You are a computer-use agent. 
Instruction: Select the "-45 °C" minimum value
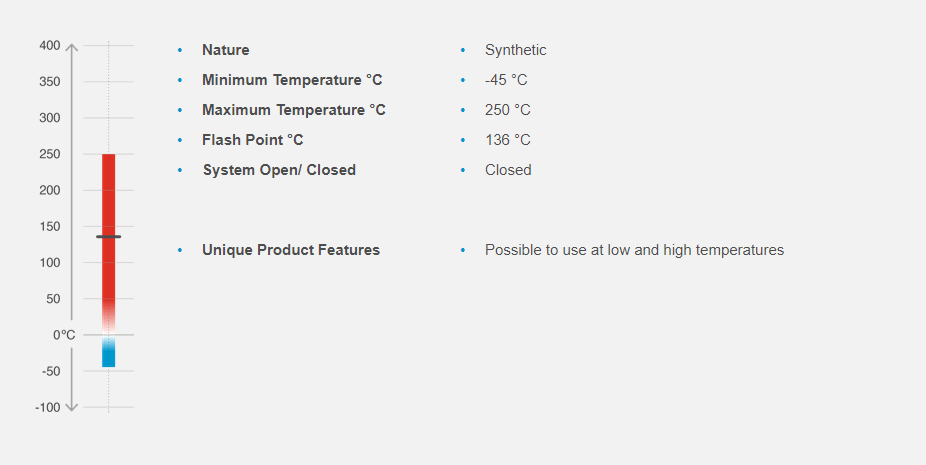[x=507, y=80]
